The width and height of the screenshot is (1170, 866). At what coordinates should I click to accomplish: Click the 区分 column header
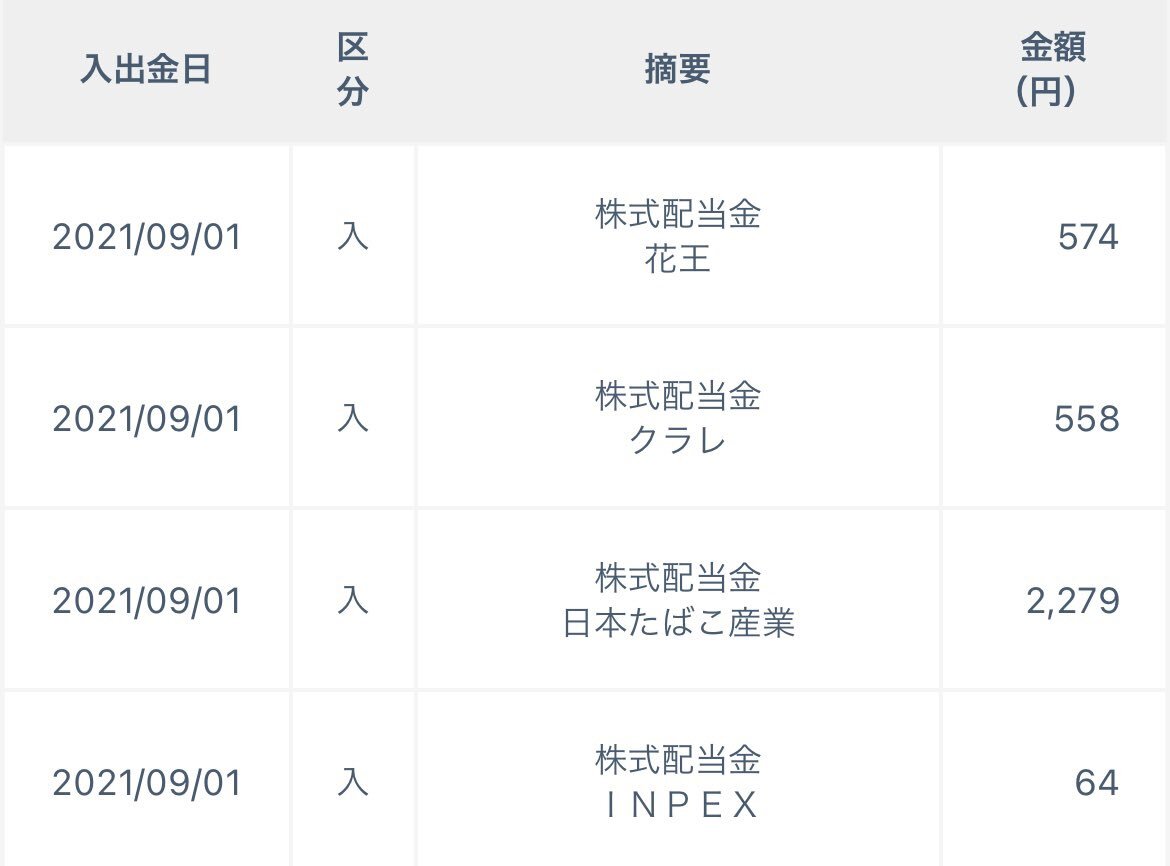tap(352, 69)
